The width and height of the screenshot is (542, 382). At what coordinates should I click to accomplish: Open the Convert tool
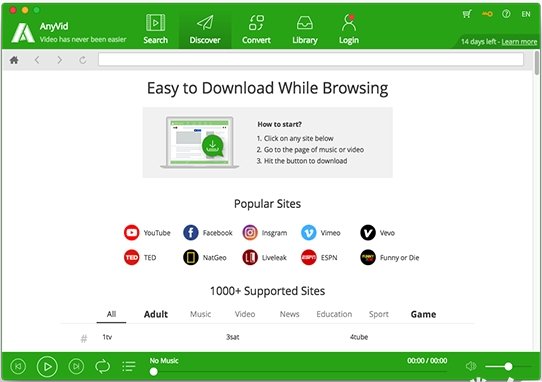(256, 23)
